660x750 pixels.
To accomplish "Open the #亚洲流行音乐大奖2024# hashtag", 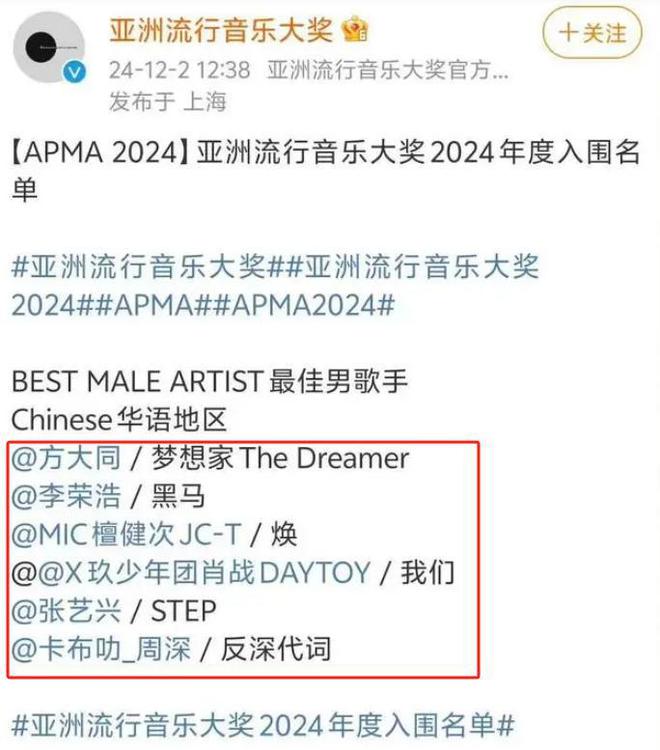I will click(275, 286).
